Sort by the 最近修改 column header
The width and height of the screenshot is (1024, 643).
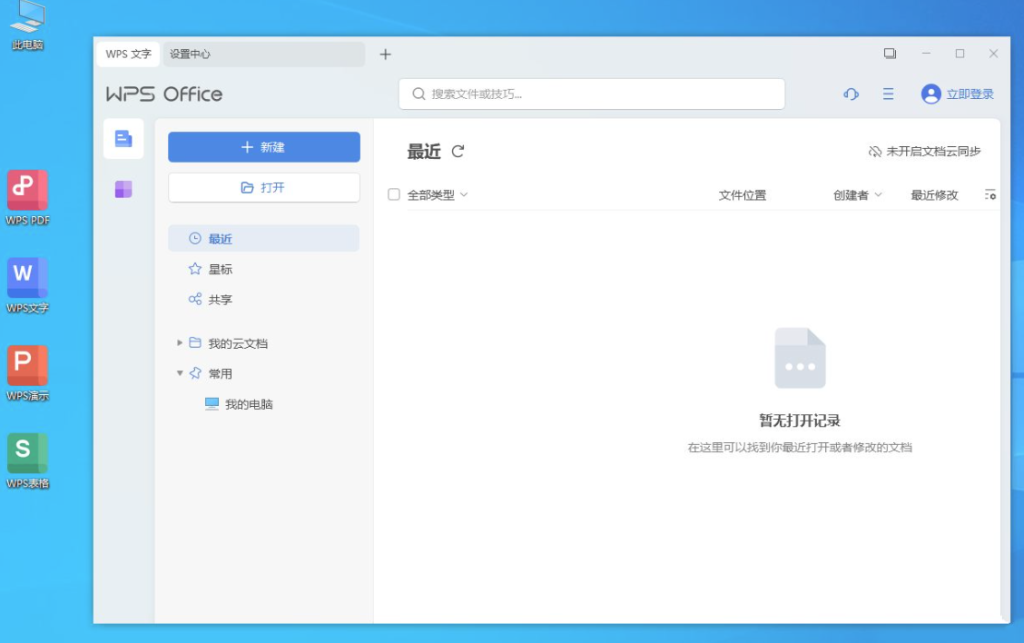[934, 195]
